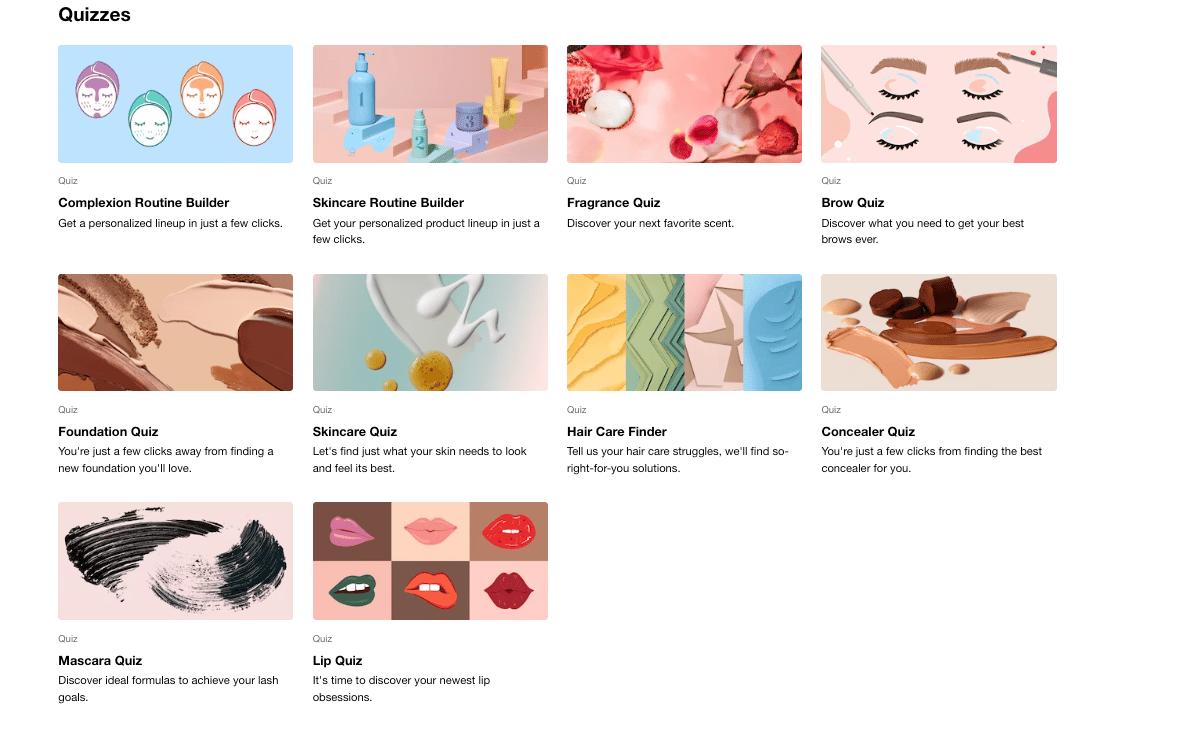Open the Brow Quiz eyebrow illustration
Screen dimensions: 1193x729
(939, 103)
